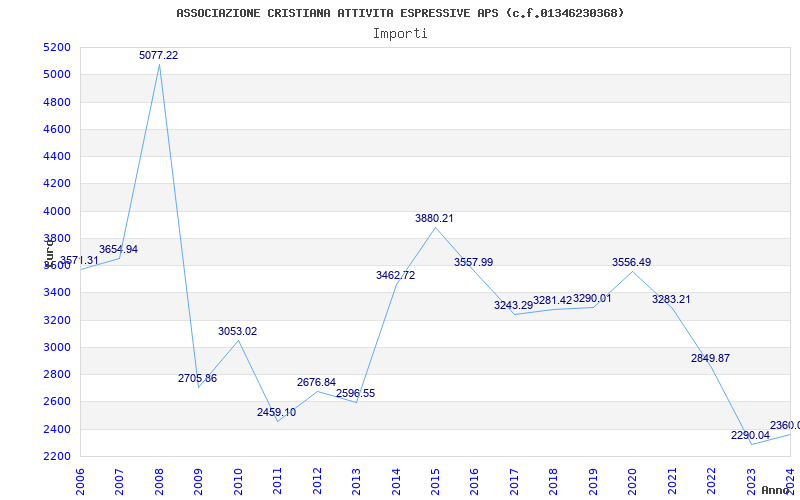Click the 2018 x-axis year label
Screen dimensions: 800x500
[554, 481]
